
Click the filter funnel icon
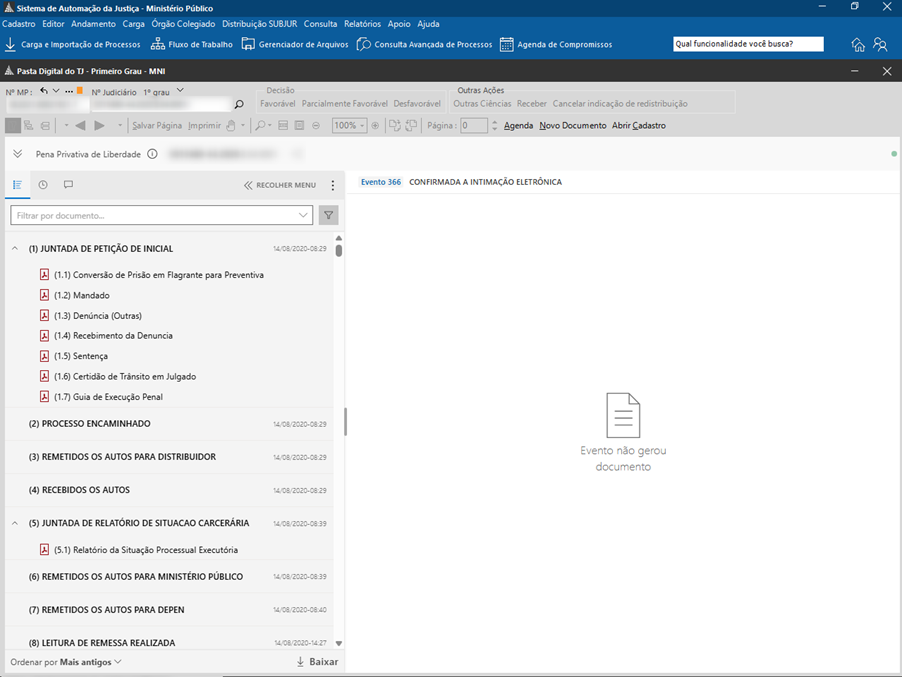[x=328, y=215]
